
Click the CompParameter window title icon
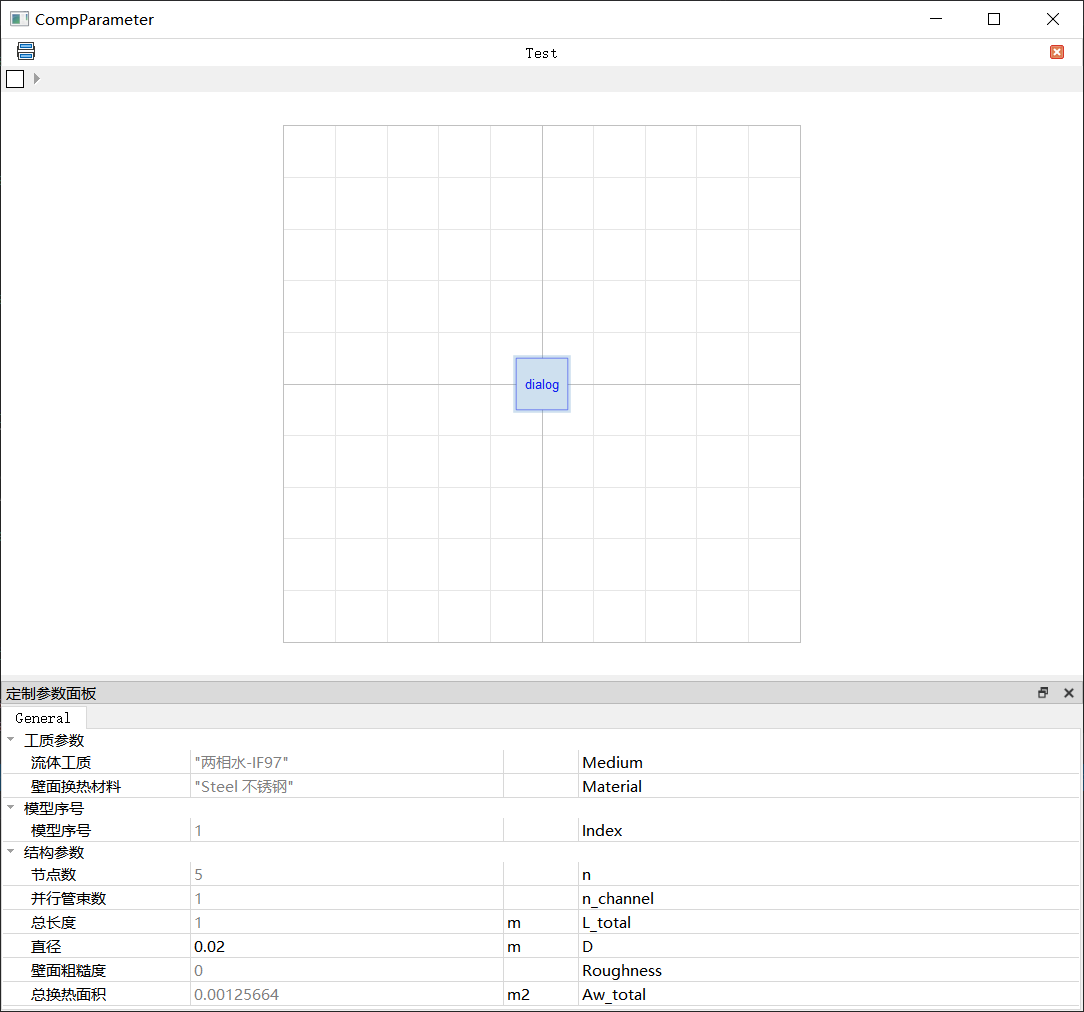[19, 19]
